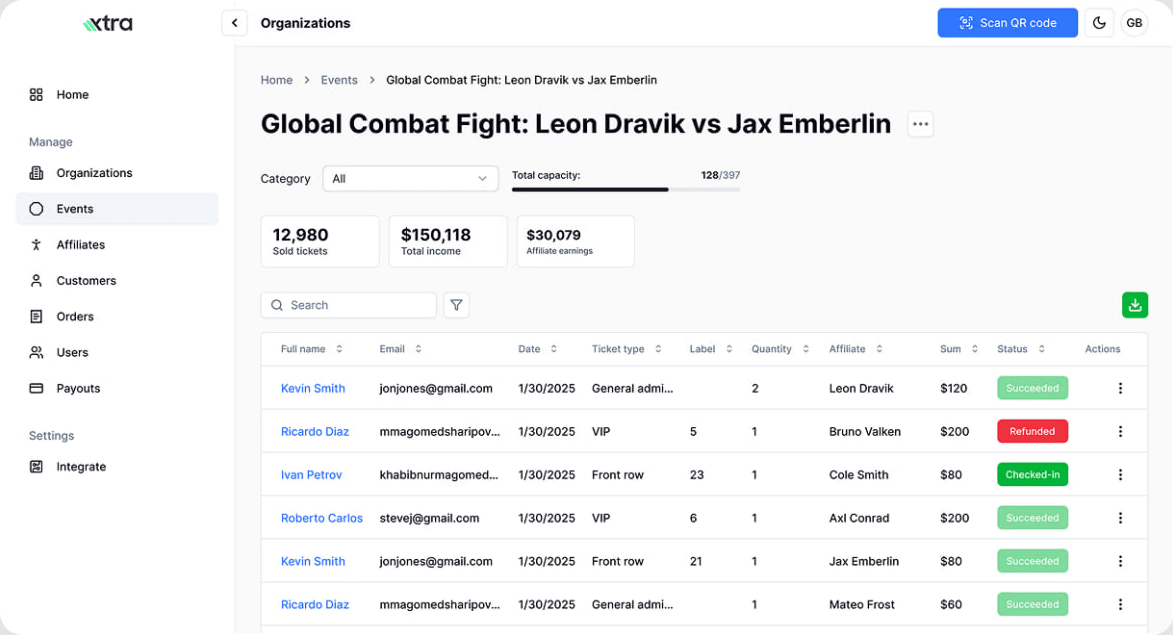Open actions menu for Ivan Petrov row

tap(1120, 475)
